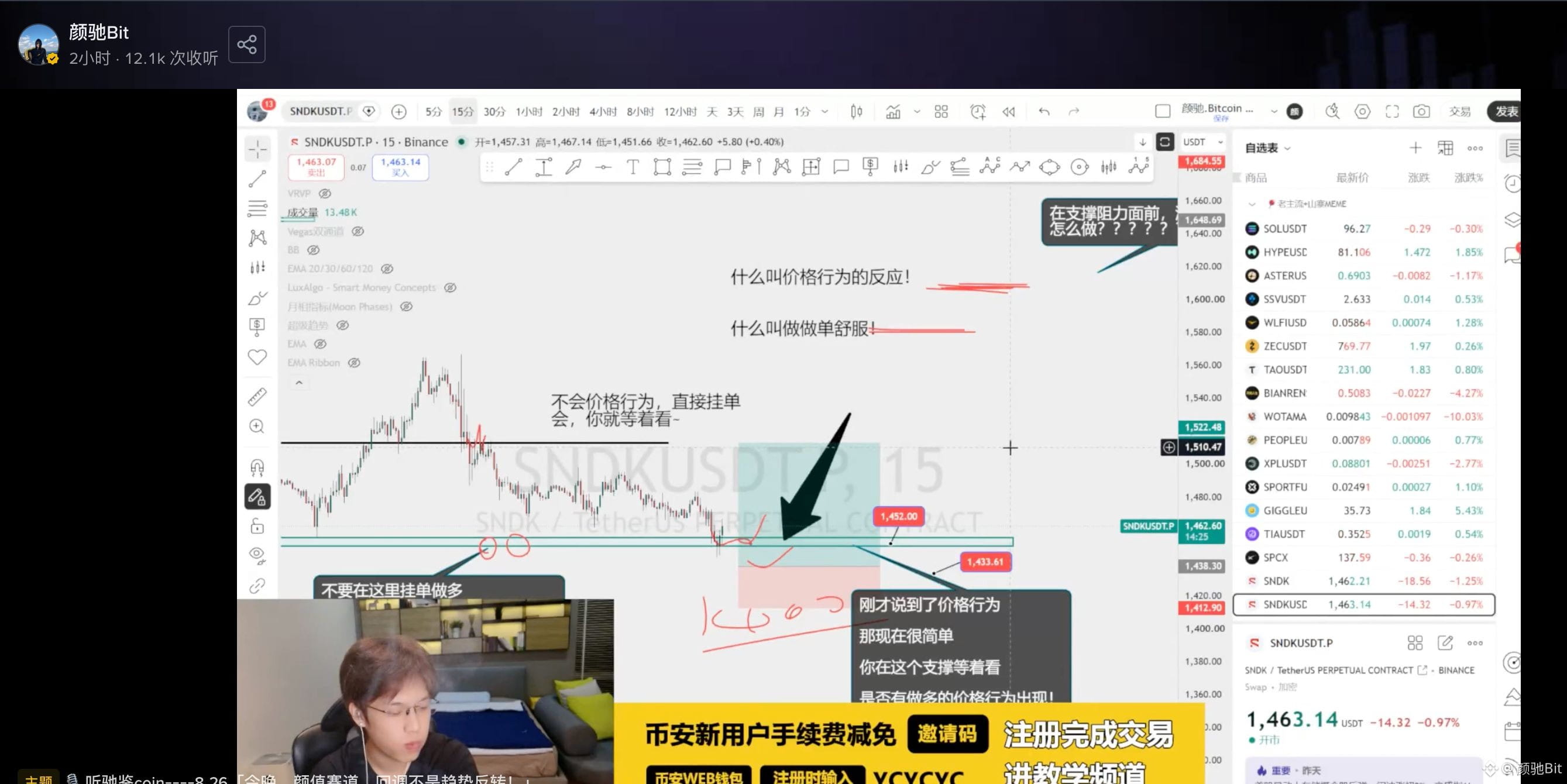Screen dimensions: 1567x784
Task: Start bar replay mode
Action: pos(1009,111)
